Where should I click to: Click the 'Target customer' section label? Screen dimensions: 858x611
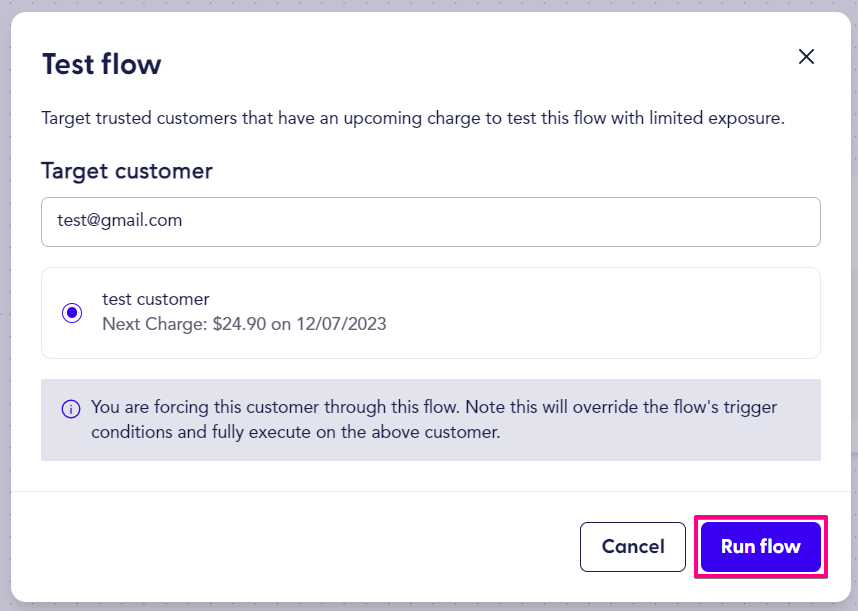(x=126, y=171)
